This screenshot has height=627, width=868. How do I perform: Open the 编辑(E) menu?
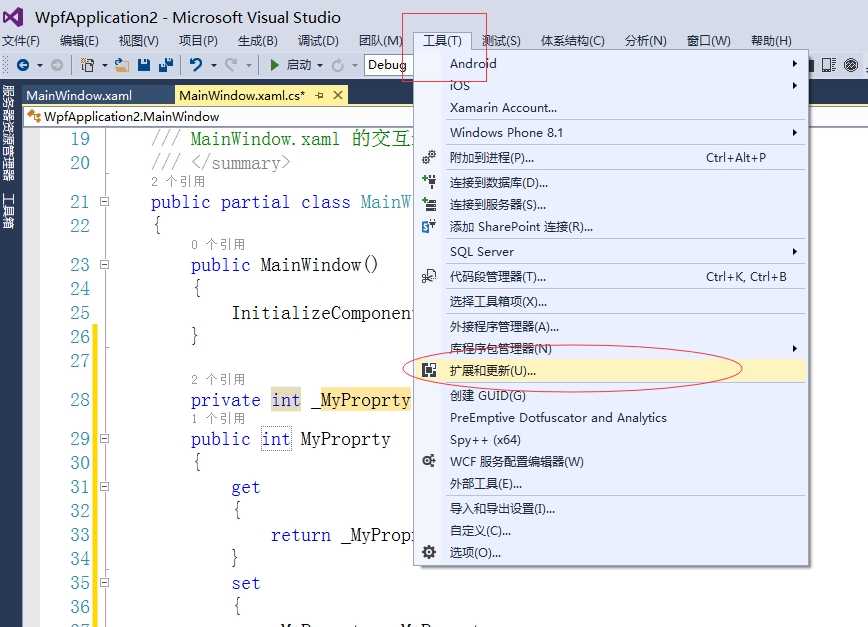click(x=79, y=41)
